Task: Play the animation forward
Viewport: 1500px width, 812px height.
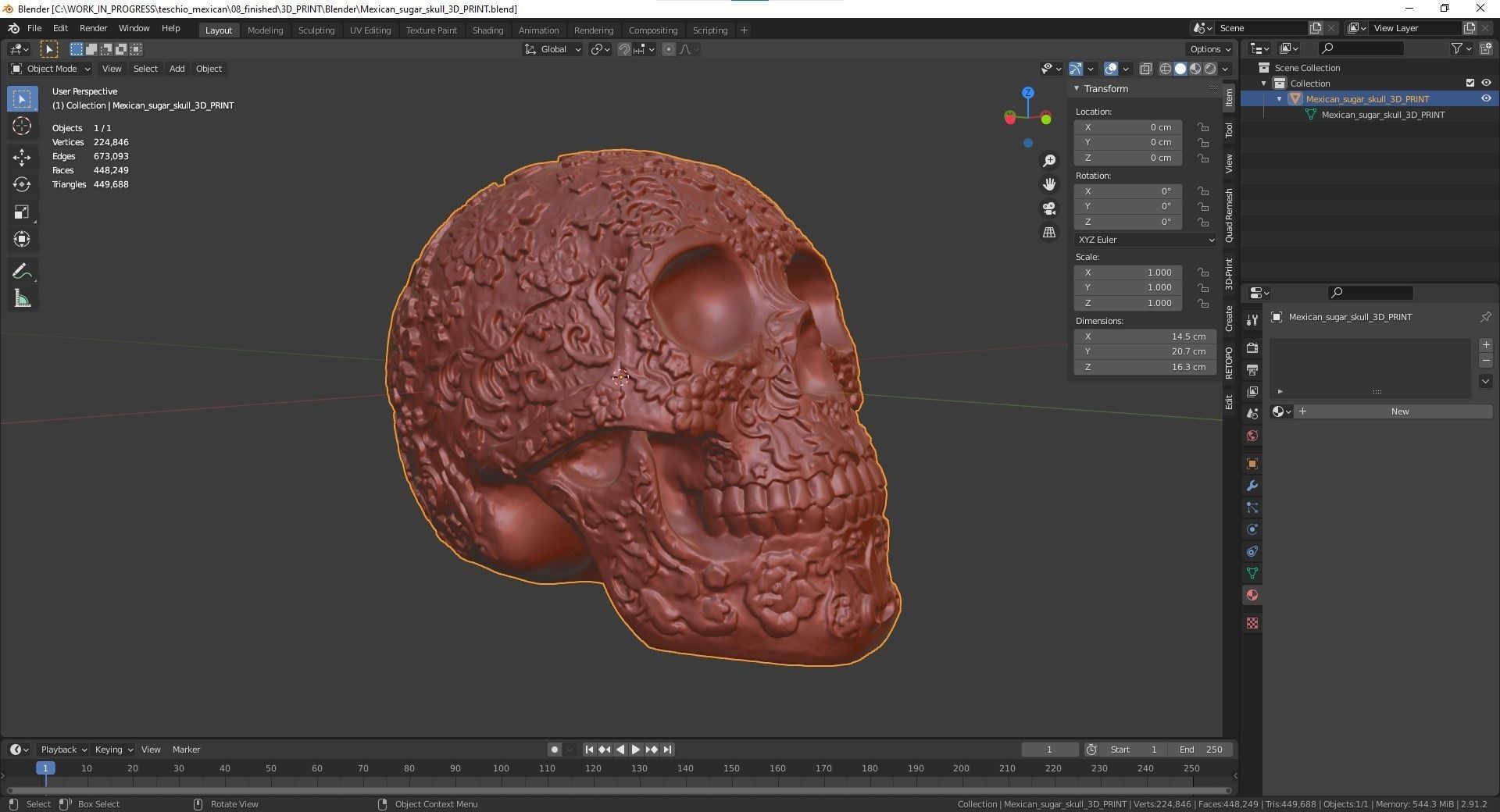Action: coord(635,750)
